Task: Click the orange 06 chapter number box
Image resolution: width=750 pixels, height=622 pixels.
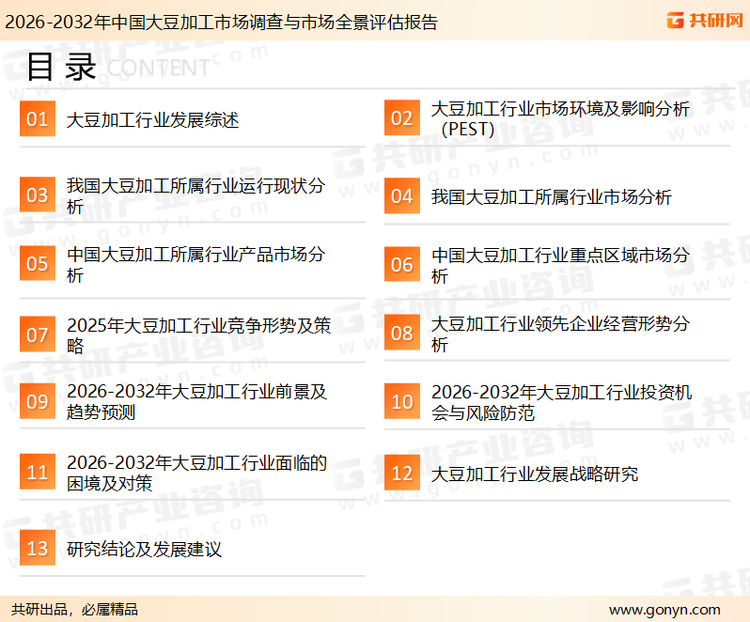Action: click(x=402, y=264)
